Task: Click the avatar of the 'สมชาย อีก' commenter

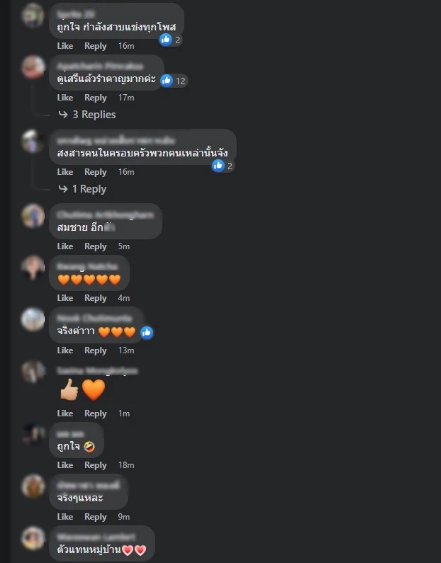Action: pyautogui.click(x=33, y=216)
